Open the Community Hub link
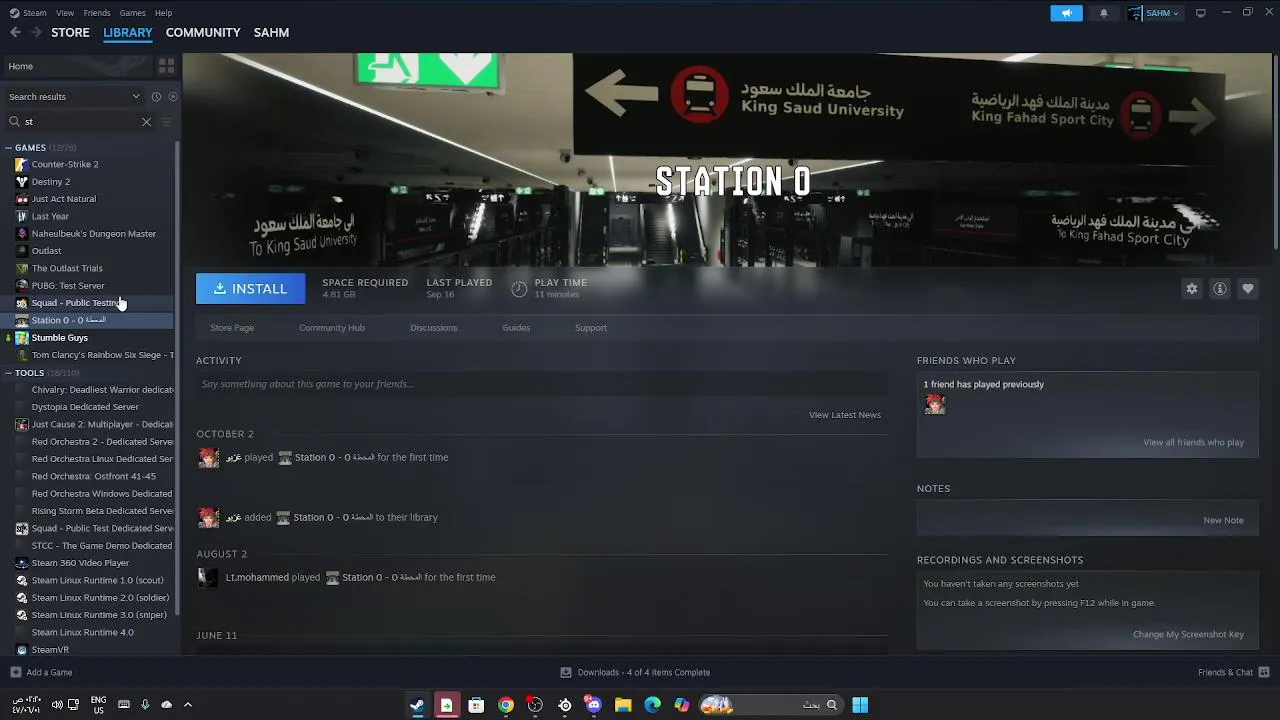This screenshot has width=1280, height=720. pyautogui.click(x=332, y=328)
